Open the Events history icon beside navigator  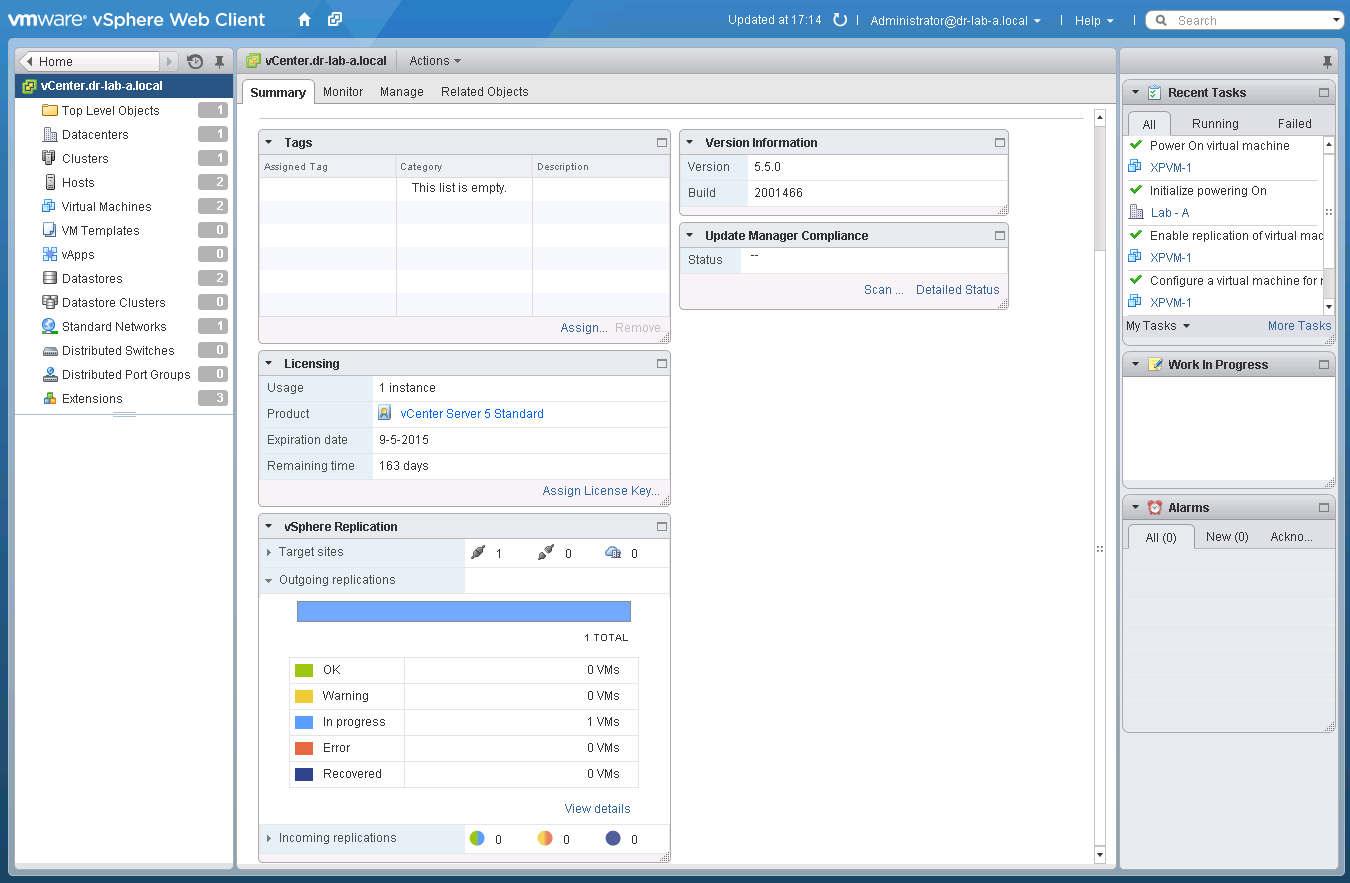coord(196,61)
